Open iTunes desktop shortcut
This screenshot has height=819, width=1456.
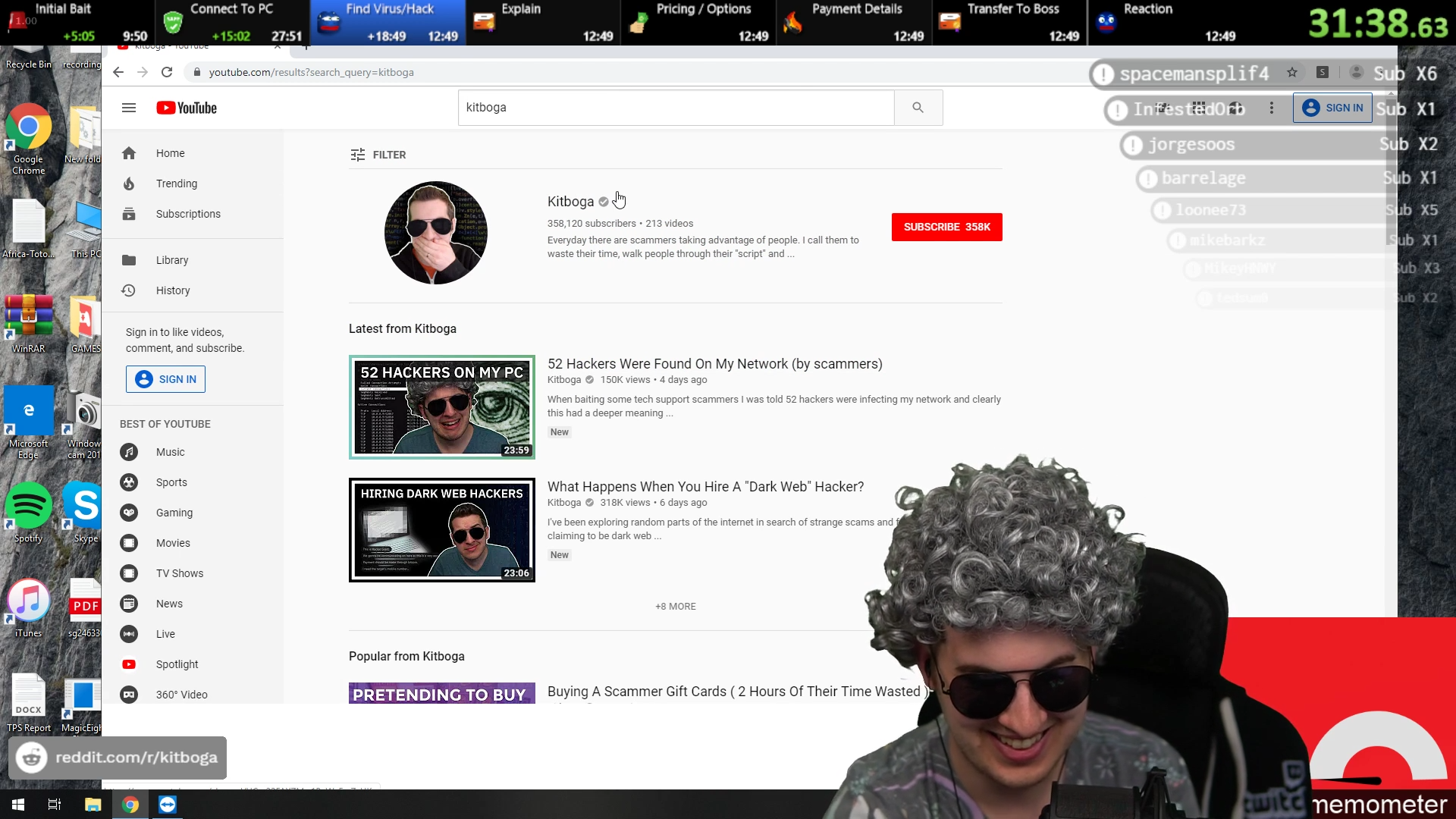pyautogui.click(x=28, y=608)
